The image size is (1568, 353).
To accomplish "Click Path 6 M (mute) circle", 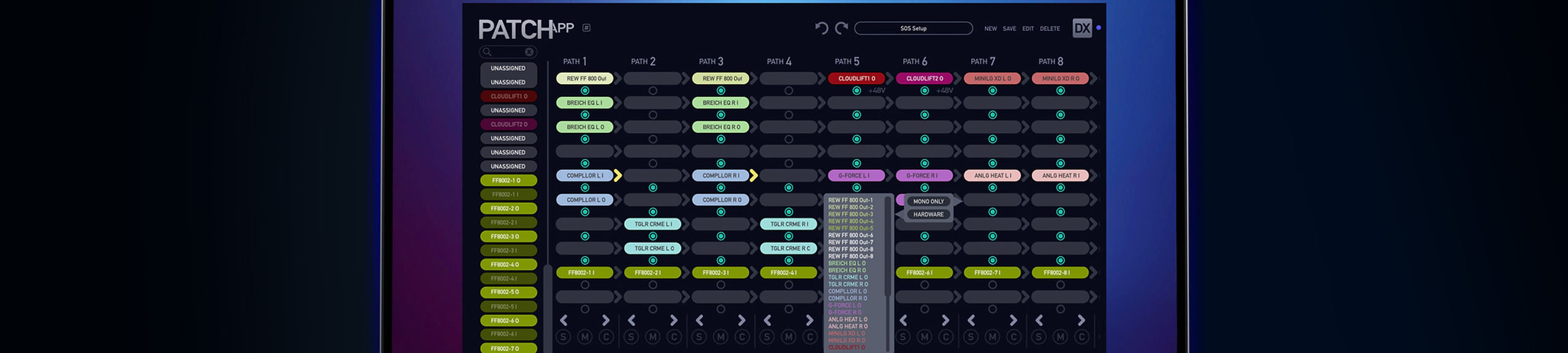I will (925, 337).
